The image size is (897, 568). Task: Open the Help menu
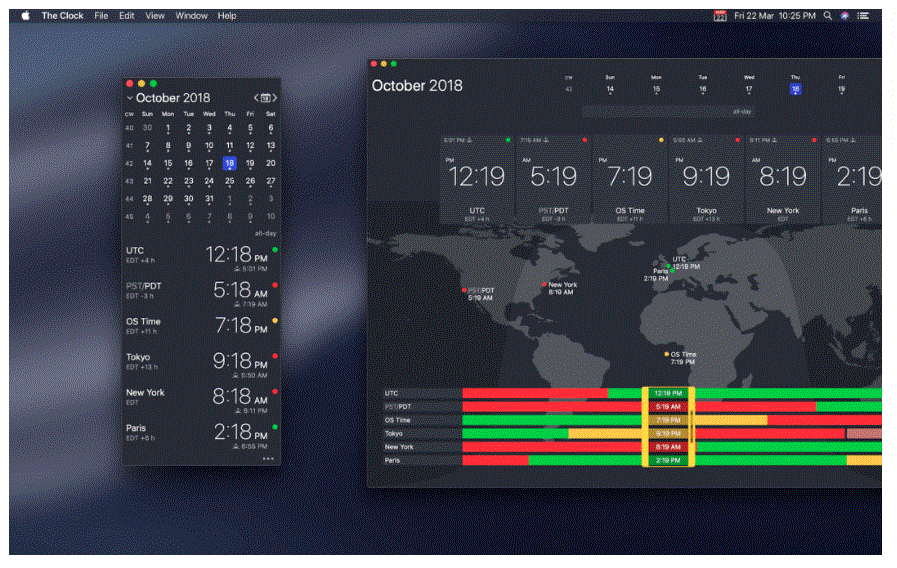coord(227,16)
